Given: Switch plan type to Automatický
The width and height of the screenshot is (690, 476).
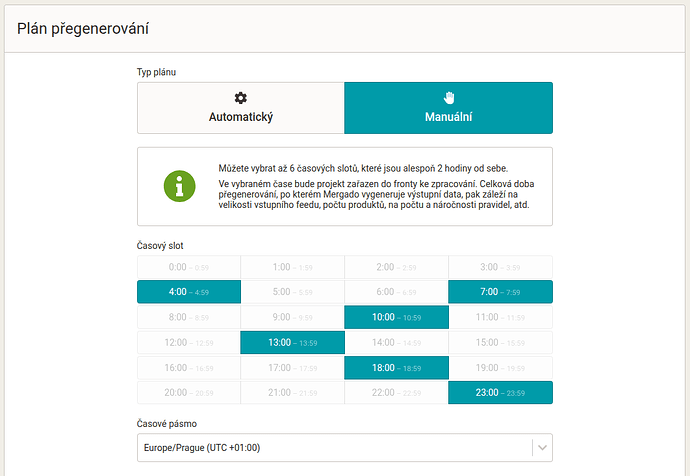Looking at the screenshot, I should (x=240, y=108).
